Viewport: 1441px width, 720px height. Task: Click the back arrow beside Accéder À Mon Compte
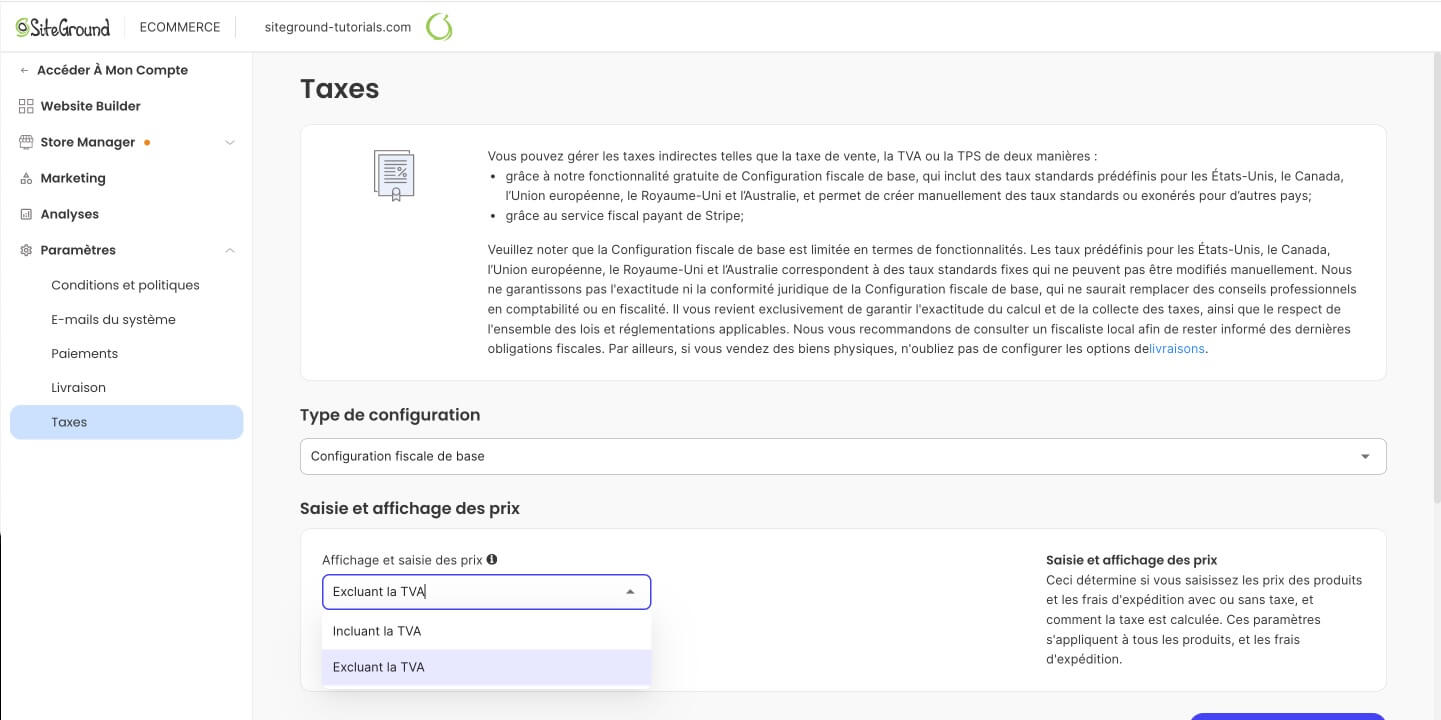25,70
